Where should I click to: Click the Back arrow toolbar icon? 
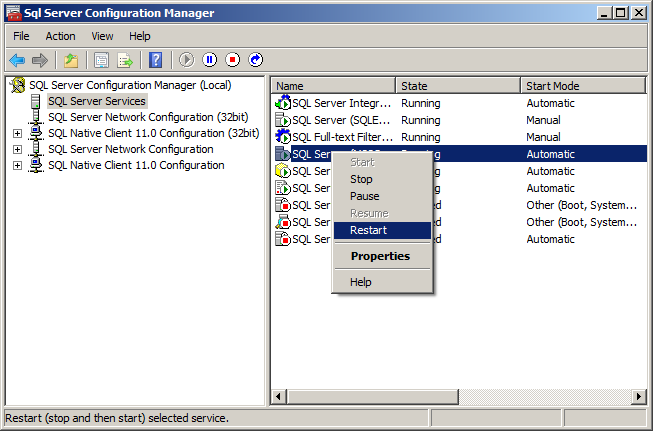(x=17, y=60)
